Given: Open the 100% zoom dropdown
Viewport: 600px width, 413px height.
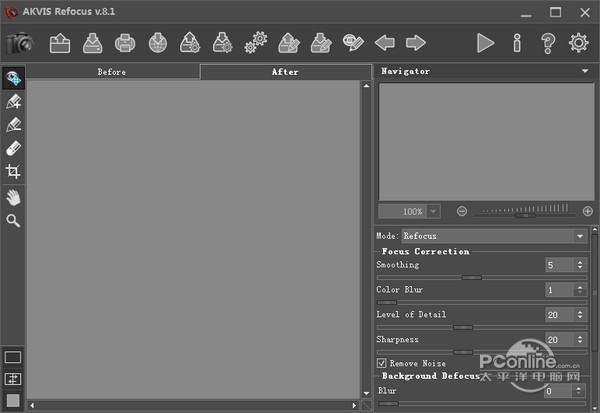Looking at the screenshot, I should click(x=433, y=211).
